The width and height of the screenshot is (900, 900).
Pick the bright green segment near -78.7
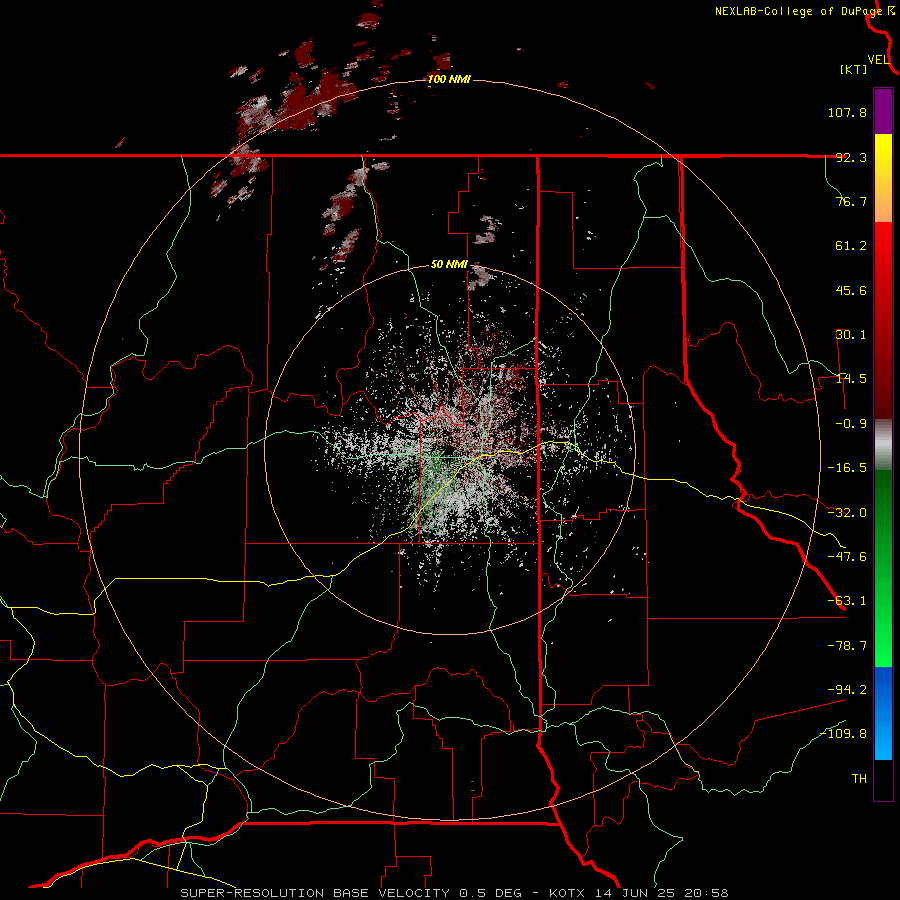pos(883,646)
